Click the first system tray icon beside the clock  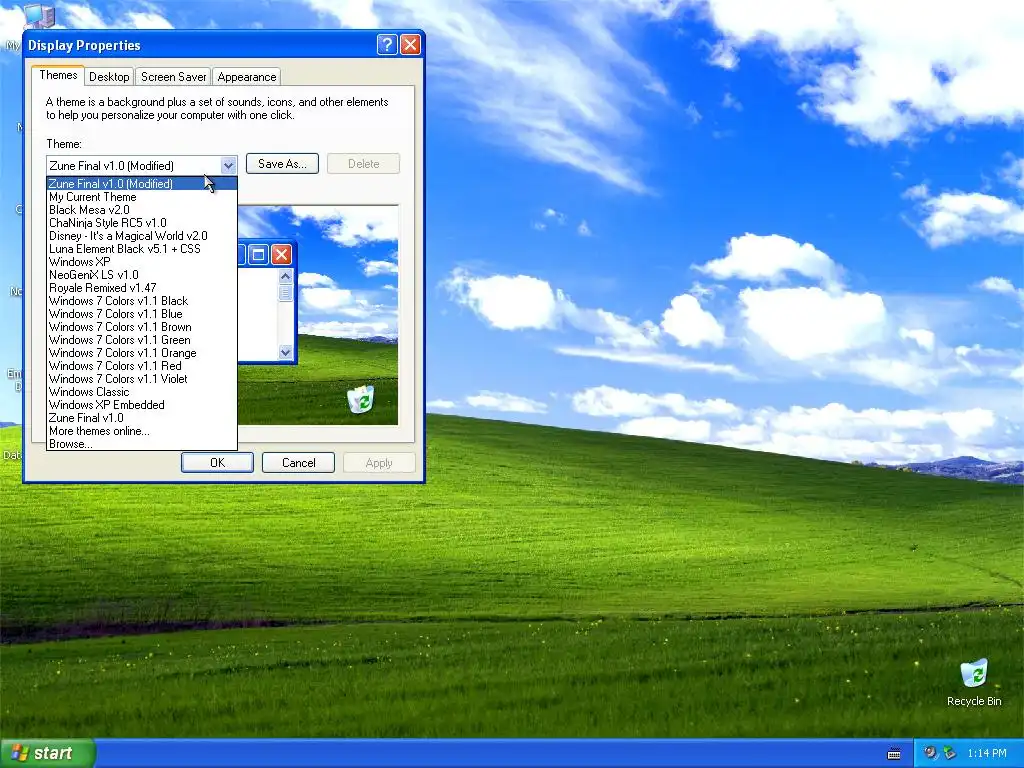[930, 753]
